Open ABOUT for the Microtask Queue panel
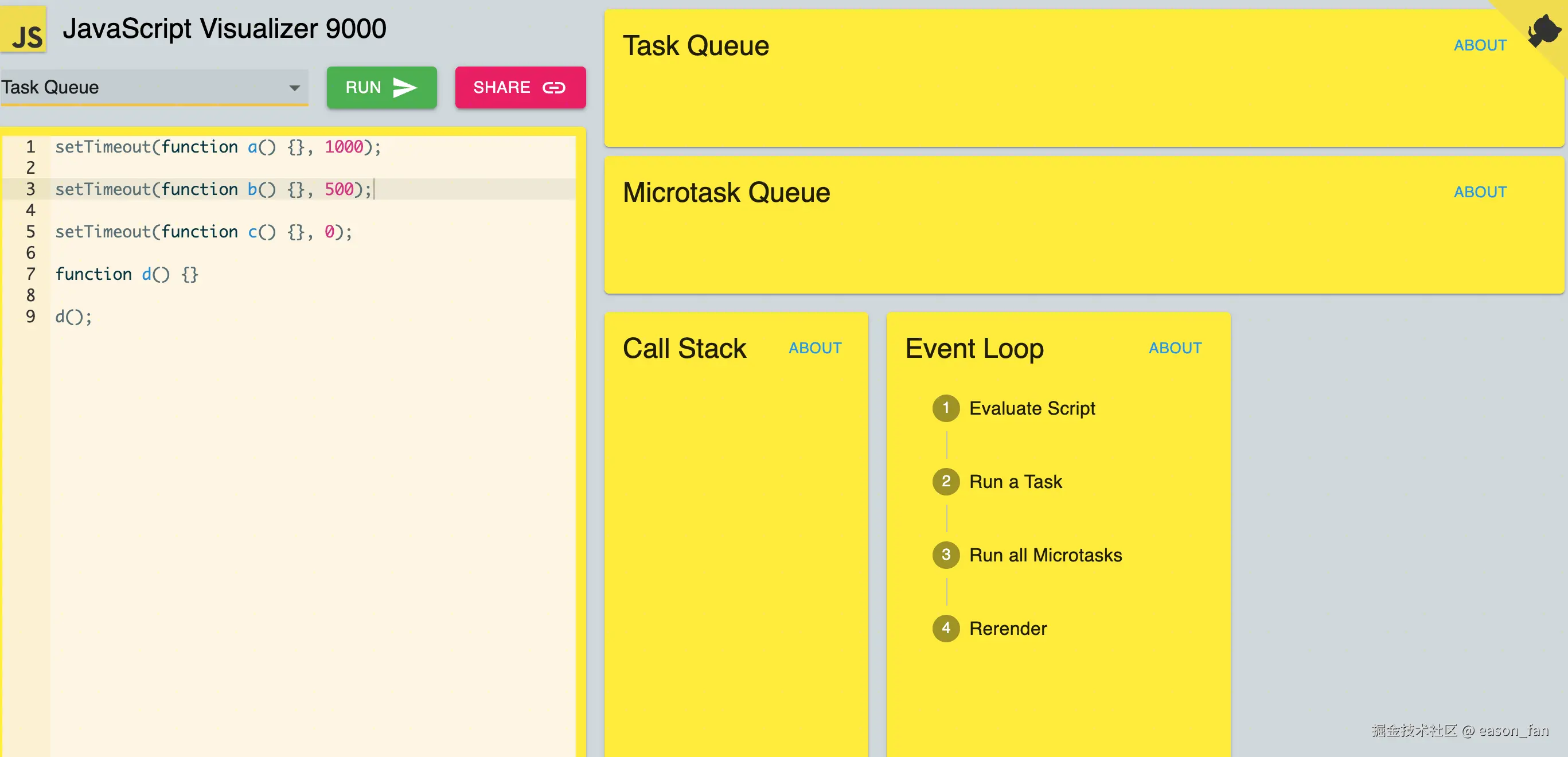This screenshot has height=757, width=1568. coord(1480,192)
